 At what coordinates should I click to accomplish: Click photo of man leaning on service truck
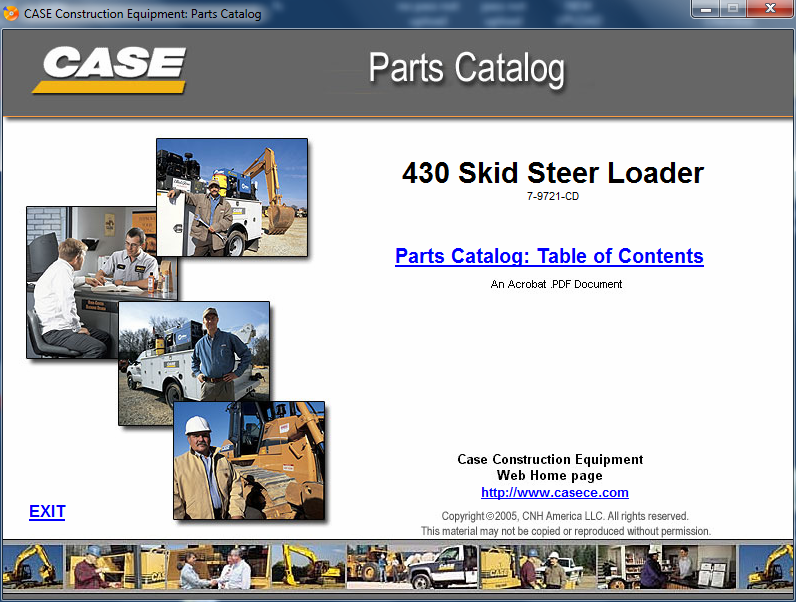(232, 197)
